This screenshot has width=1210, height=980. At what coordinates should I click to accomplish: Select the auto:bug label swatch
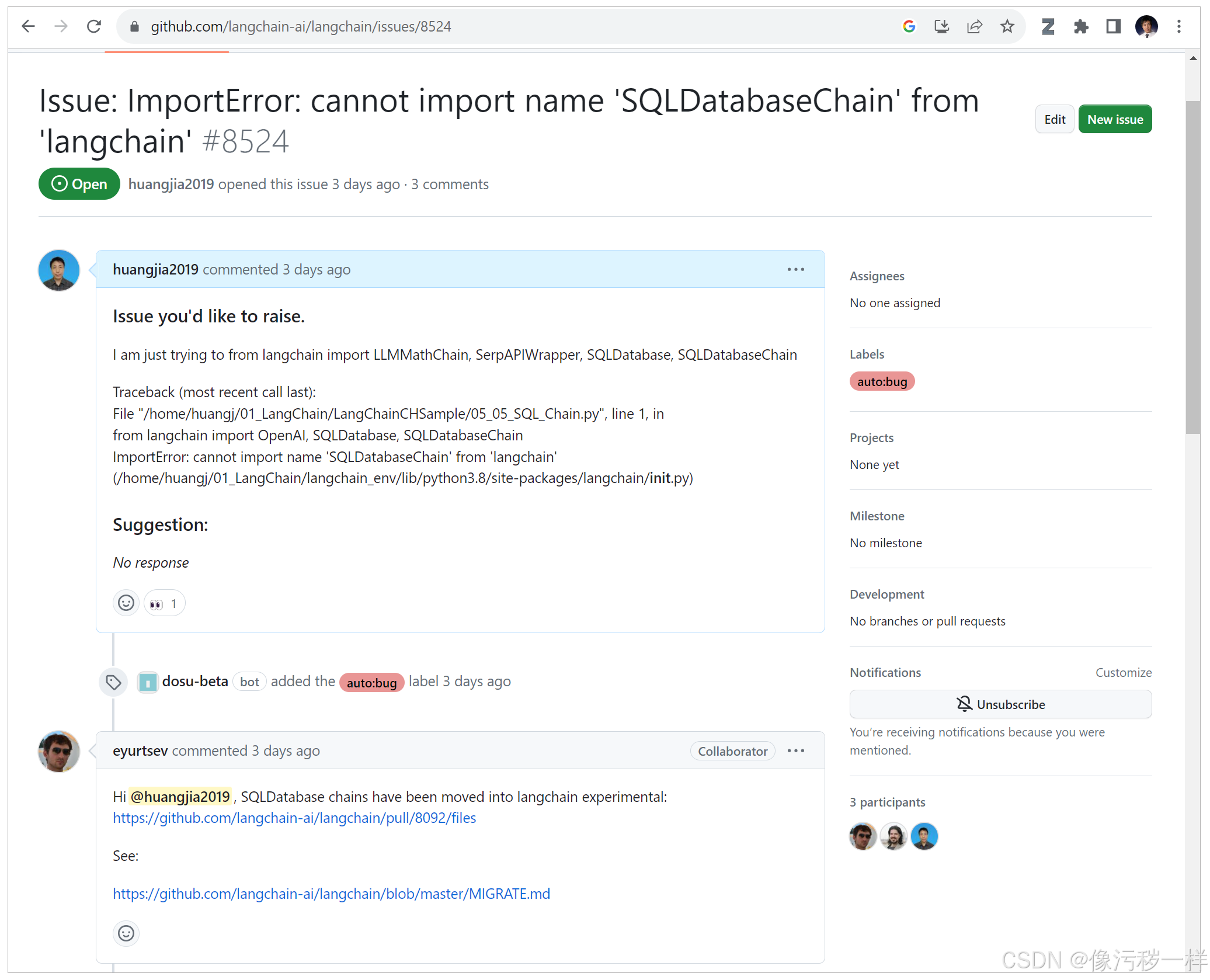[882, 381]
